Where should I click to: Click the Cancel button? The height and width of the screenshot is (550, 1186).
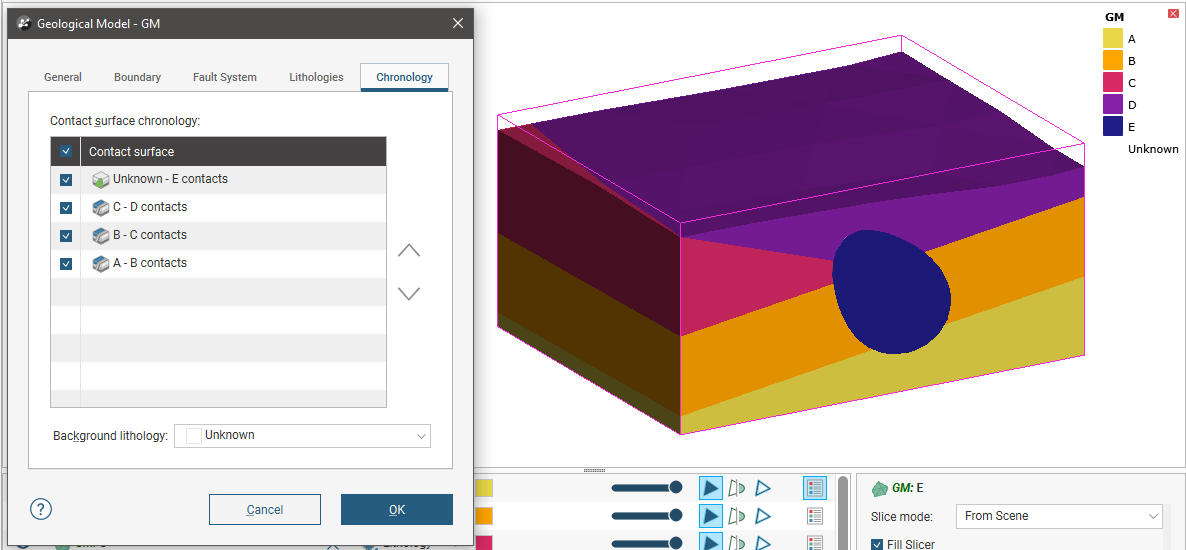click(x=265, y=510)
